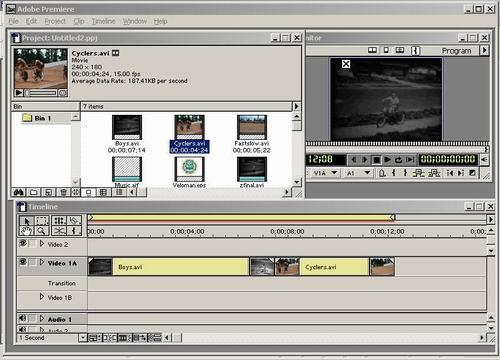Screen dimensions: 500x360
Task: Open the Project window flyout menu arrow
Action: click(x=296, y=106)
